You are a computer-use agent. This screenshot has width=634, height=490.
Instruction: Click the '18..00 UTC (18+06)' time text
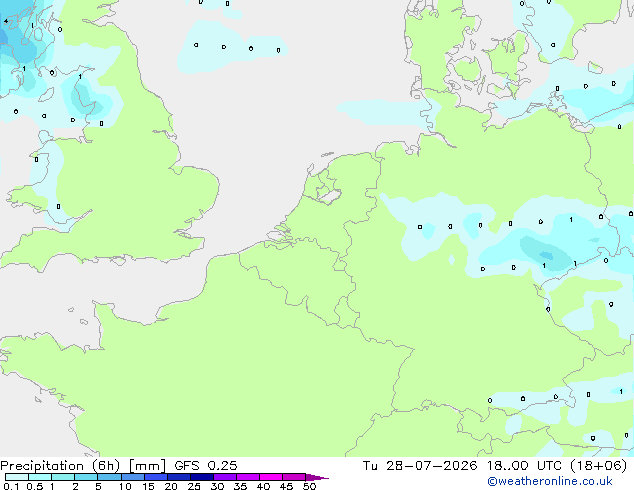click(x=557, y=466)
